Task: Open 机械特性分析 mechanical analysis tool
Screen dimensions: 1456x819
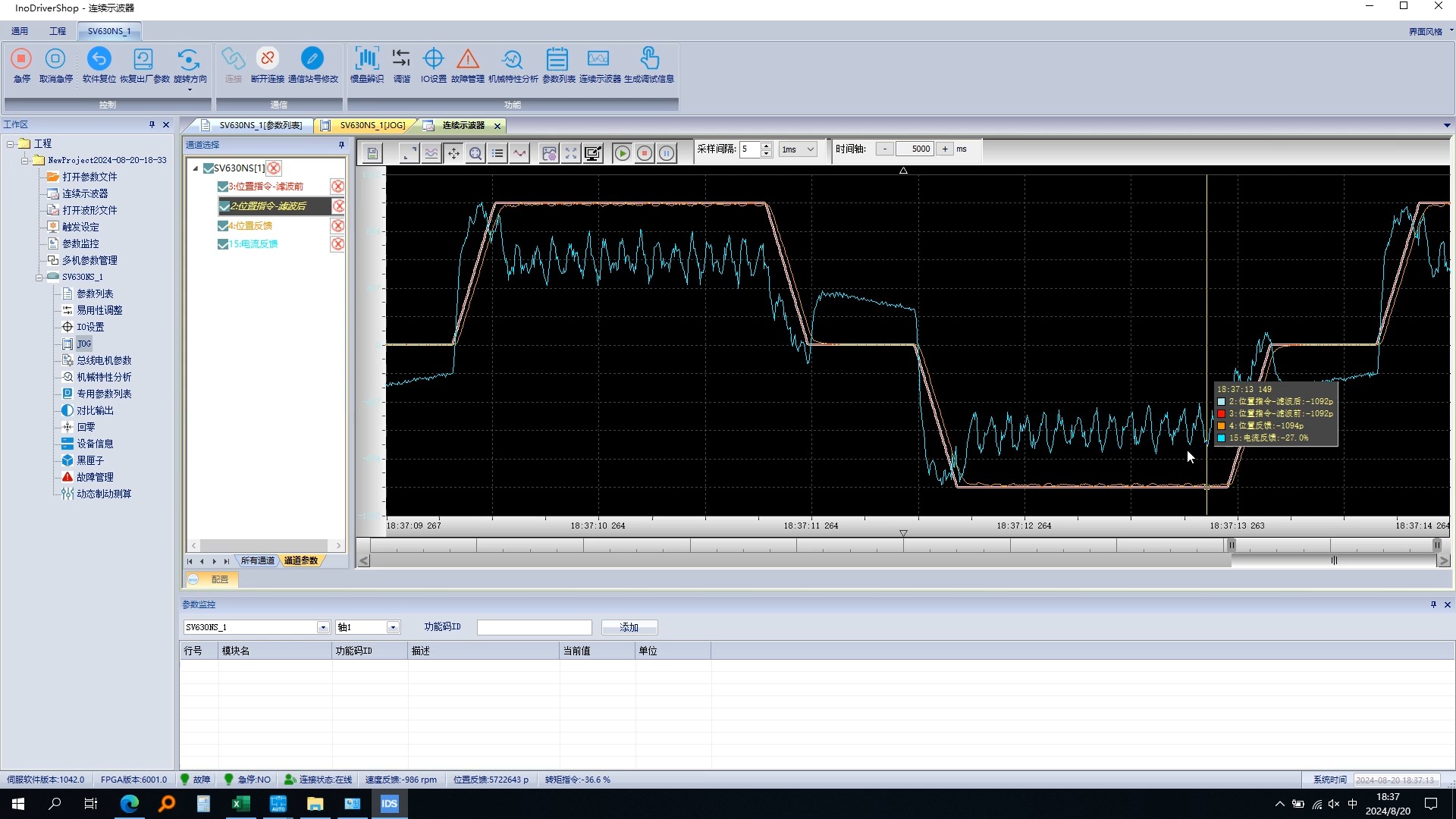Action: 513,59
